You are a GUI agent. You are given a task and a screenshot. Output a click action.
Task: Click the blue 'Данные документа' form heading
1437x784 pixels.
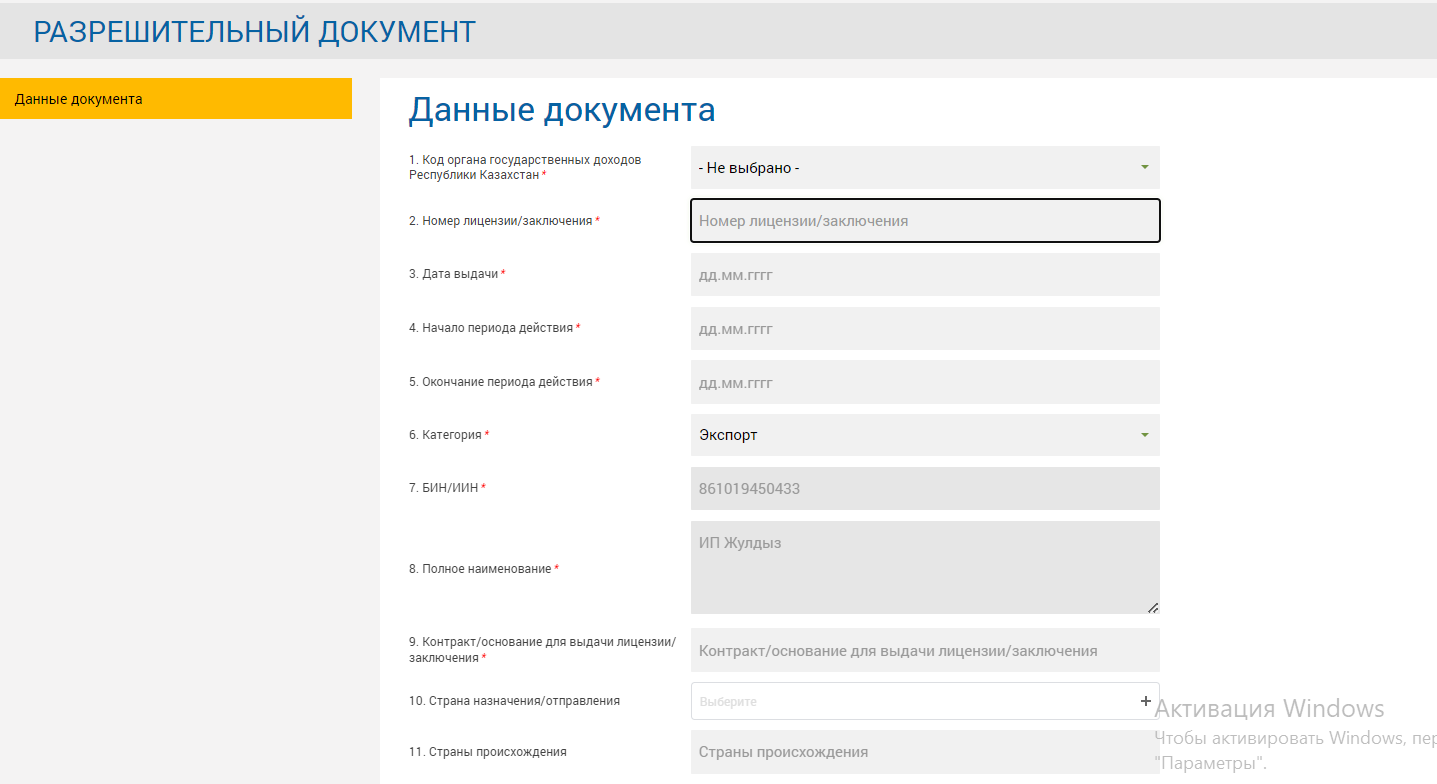coord(561,110)
